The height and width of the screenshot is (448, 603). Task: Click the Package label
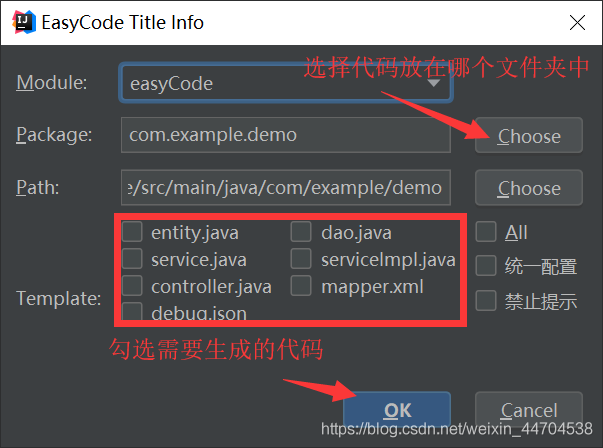point(54,135)
